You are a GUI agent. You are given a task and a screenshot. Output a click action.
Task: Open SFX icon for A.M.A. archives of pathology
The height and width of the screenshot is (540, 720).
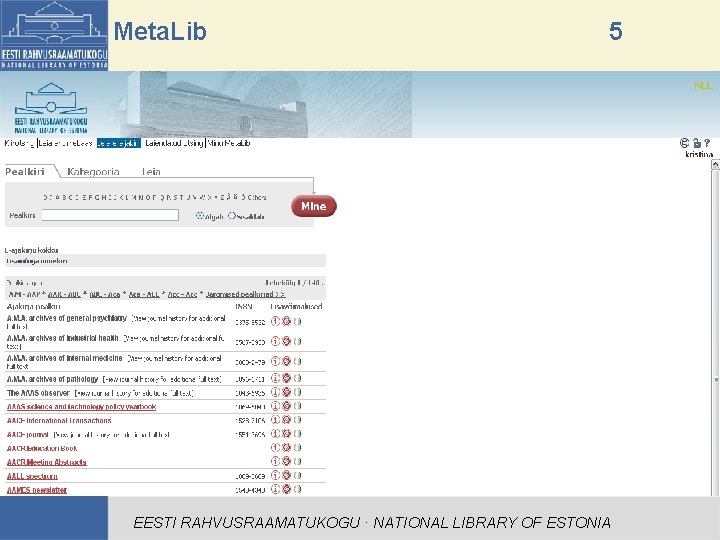coord(286,378)
